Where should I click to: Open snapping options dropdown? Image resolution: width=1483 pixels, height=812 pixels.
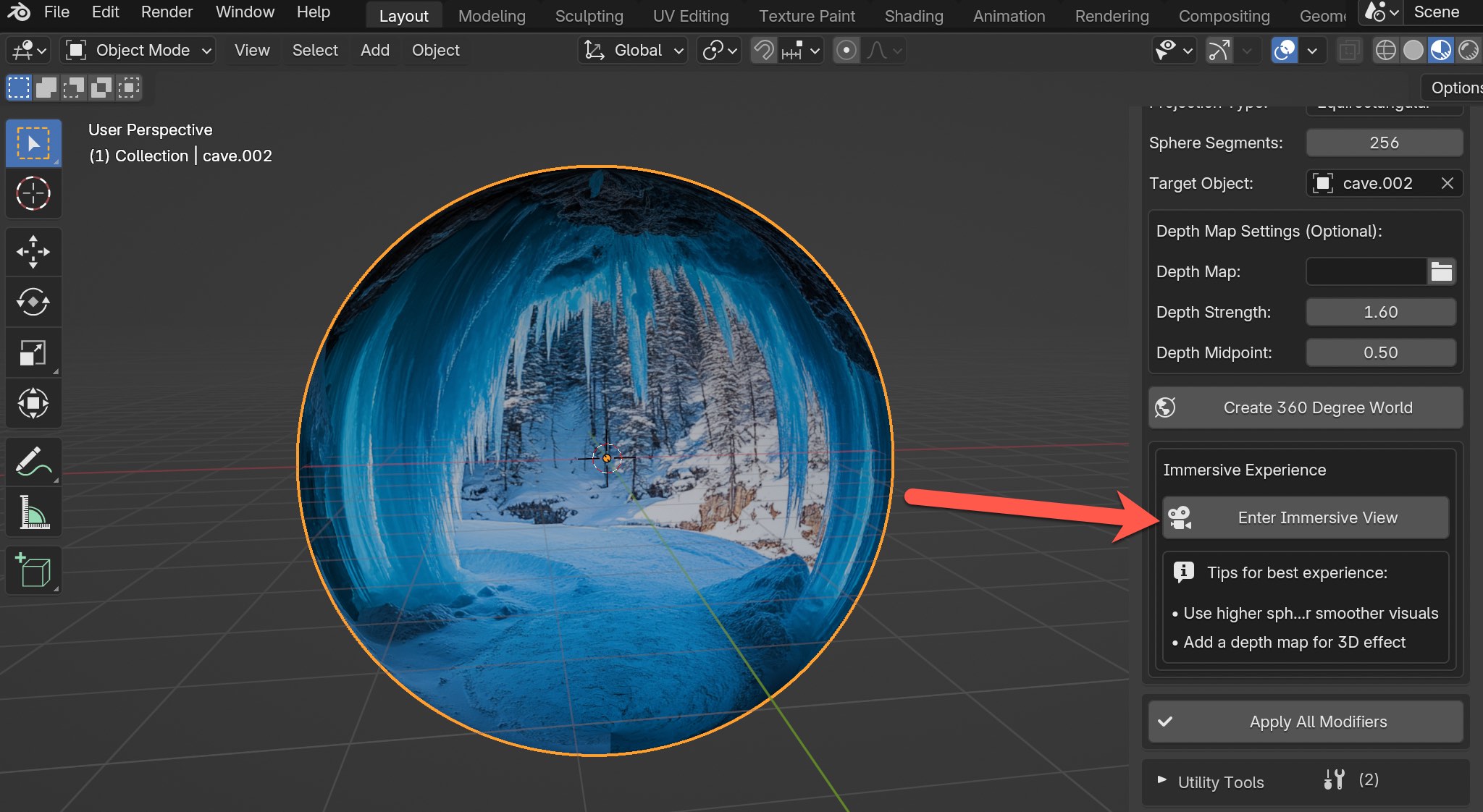click(x=801, y=51)
